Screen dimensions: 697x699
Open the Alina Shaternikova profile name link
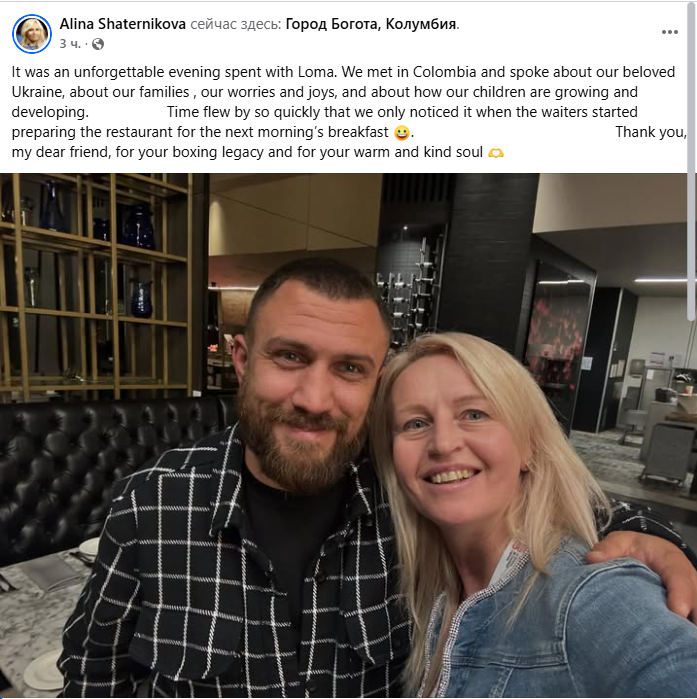(x=123, y=24)
